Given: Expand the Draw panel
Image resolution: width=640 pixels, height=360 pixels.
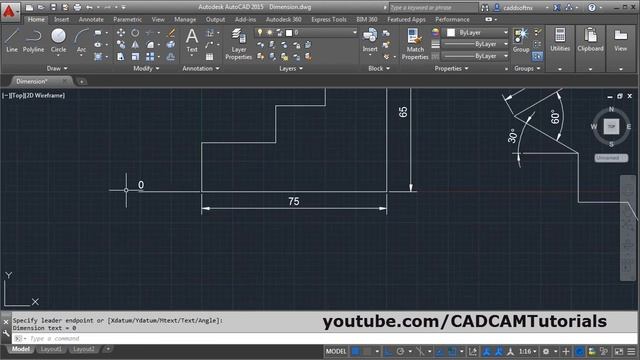Looking at the screenshot, I should coord(57,69).
